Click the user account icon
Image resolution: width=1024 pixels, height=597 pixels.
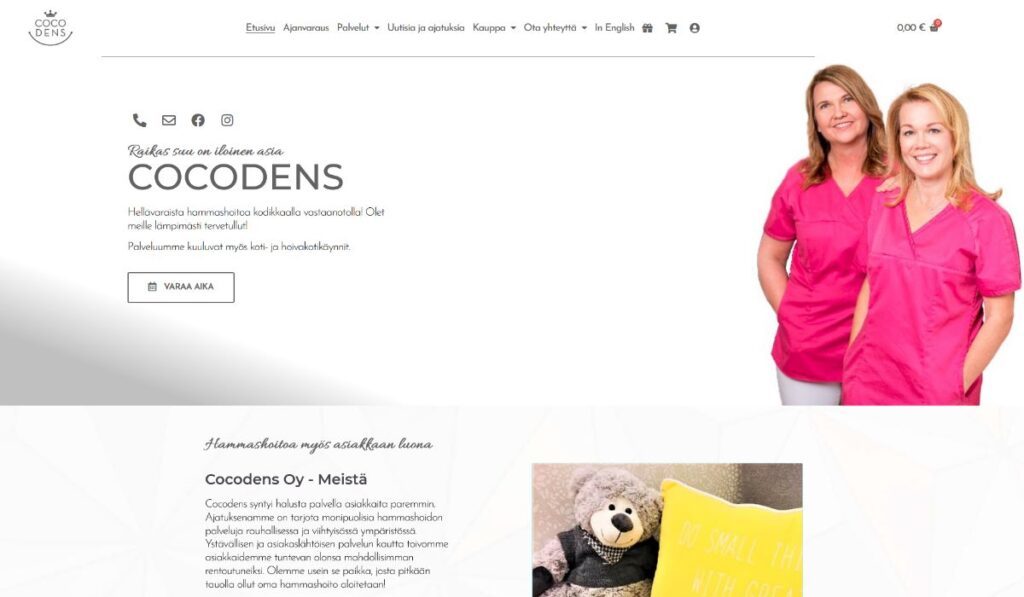pos(695,28)
